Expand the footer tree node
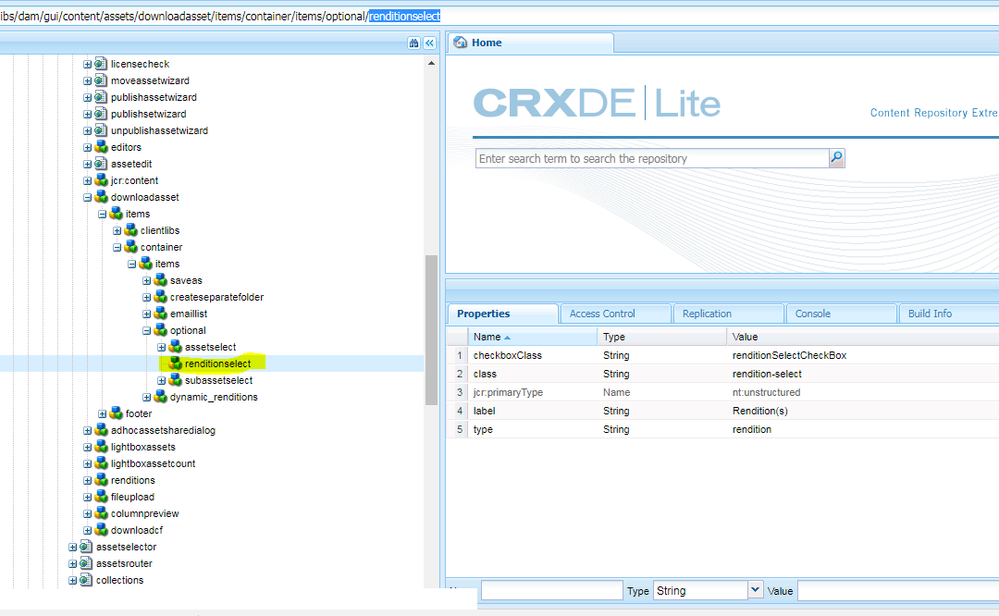Image resolution: width=999 pixels, height=616 pixels. [x=103, y=414]
